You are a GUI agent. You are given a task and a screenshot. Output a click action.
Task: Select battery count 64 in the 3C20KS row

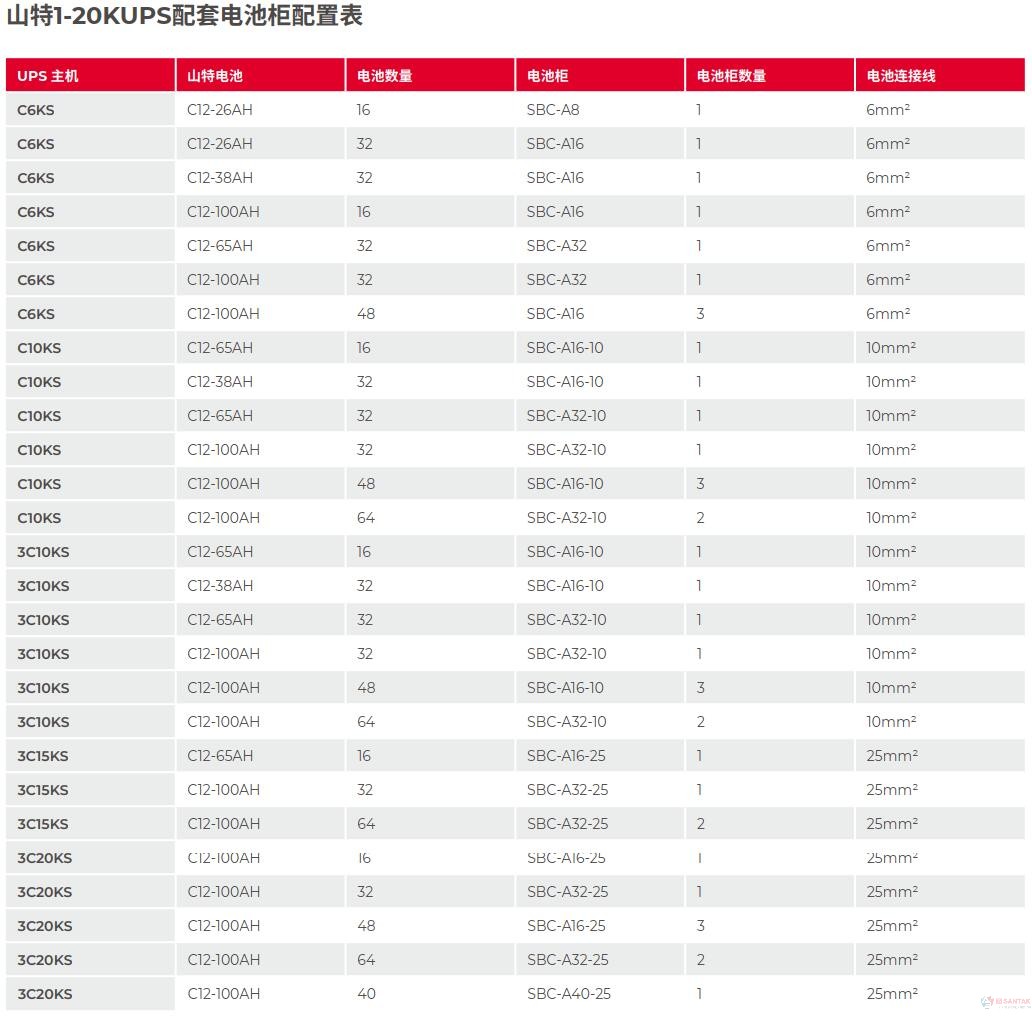[x=365, y=960]
